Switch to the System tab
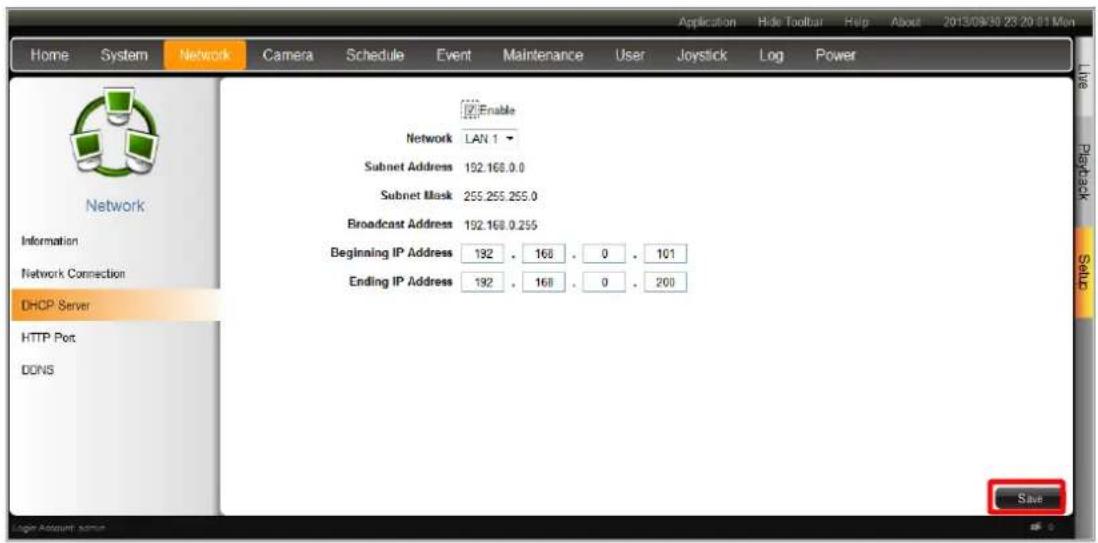Viewport: 1098px width, 543px height. [x=123, y=55]
